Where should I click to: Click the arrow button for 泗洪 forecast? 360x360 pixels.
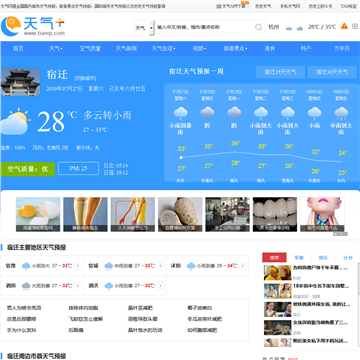(160, 286)
